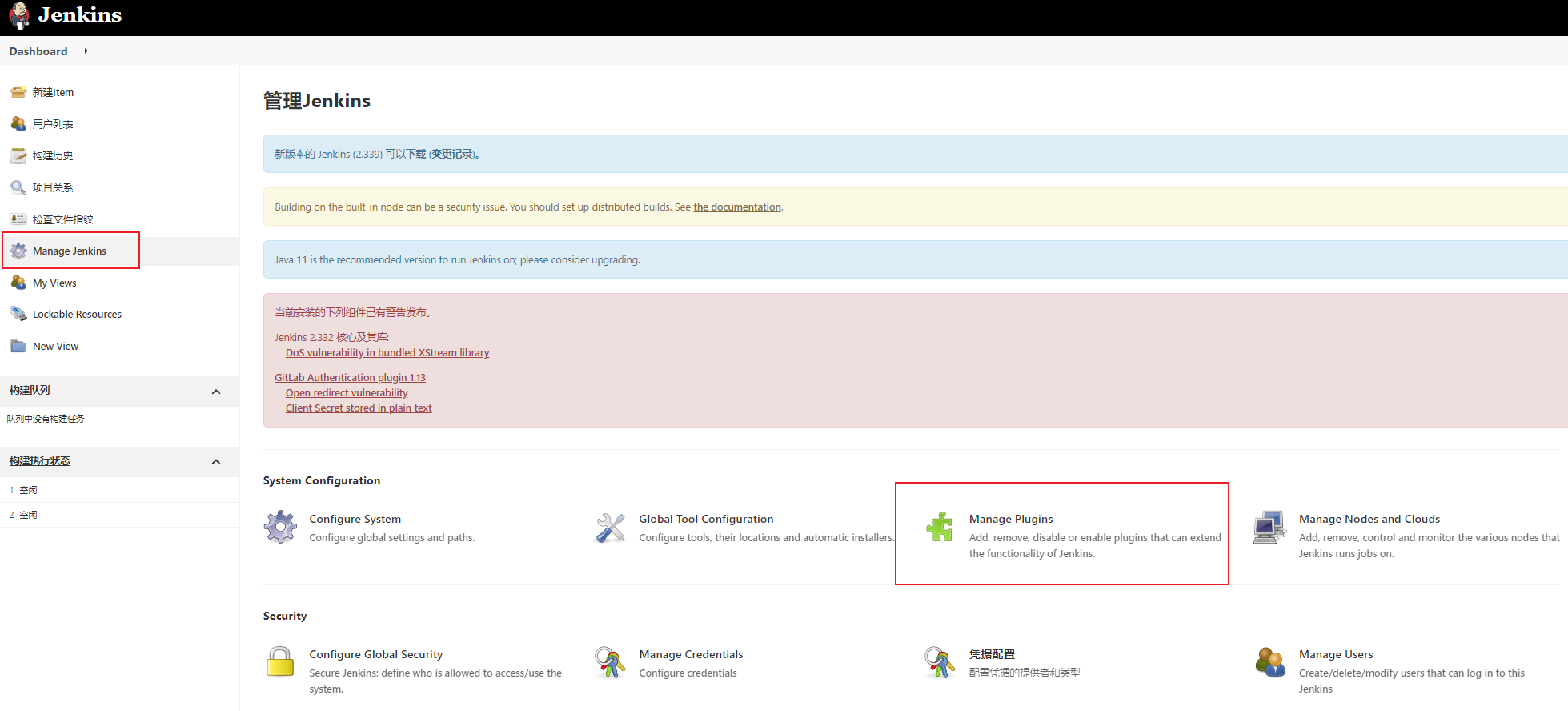Click the 用户列表 people icon

[x=18, y=124]
